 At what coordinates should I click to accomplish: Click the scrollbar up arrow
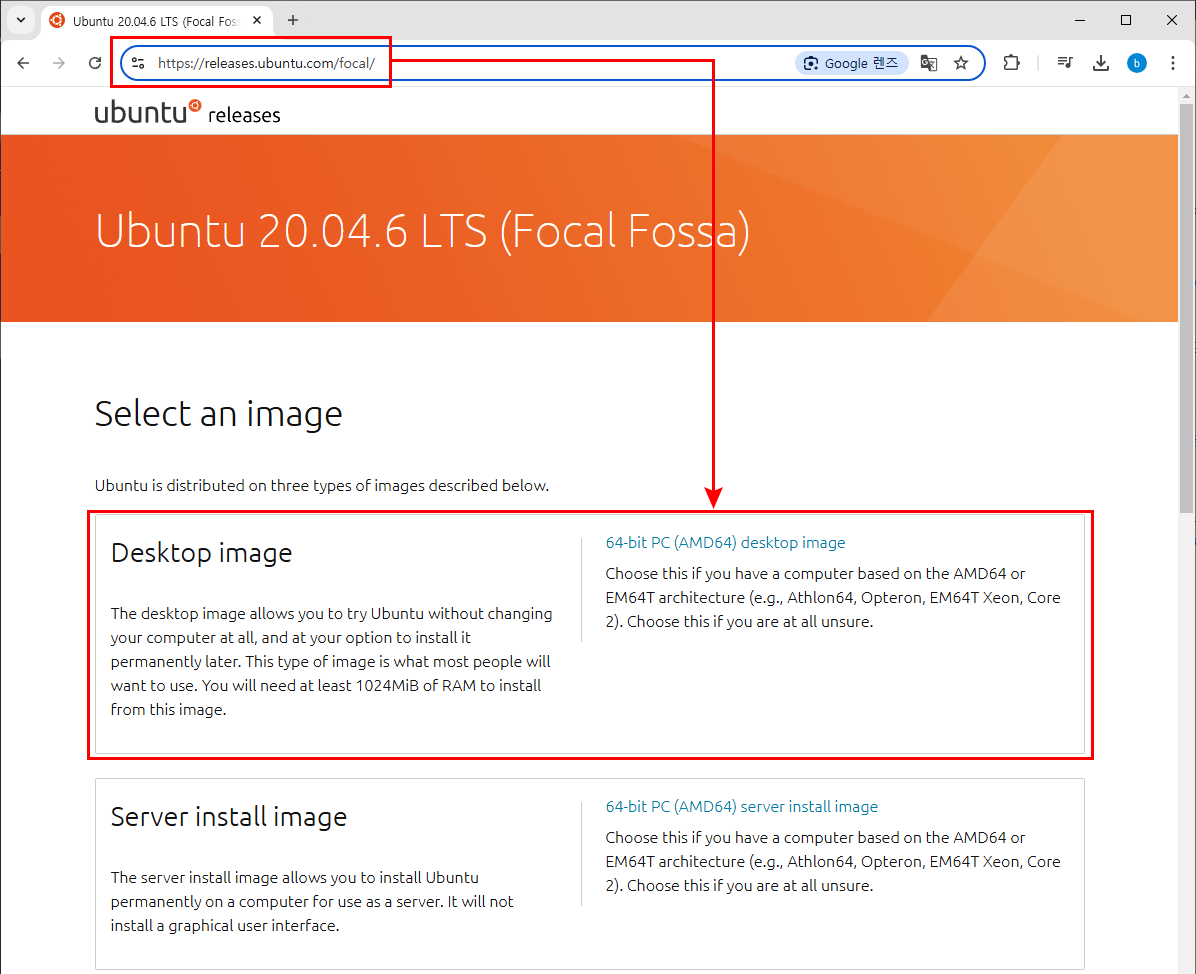pos(1186,96)
